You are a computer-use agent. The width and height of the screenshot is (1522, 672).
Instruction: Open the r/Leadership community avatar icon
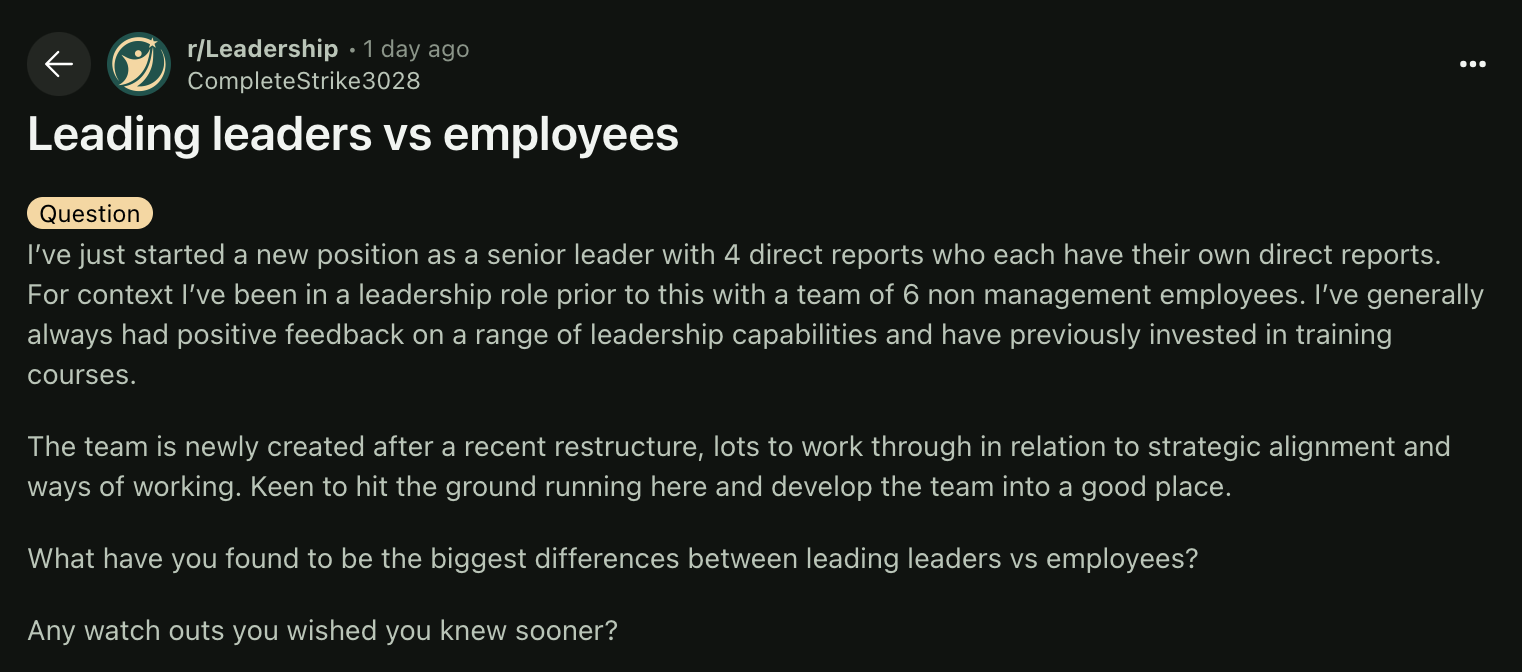point(139,64)
